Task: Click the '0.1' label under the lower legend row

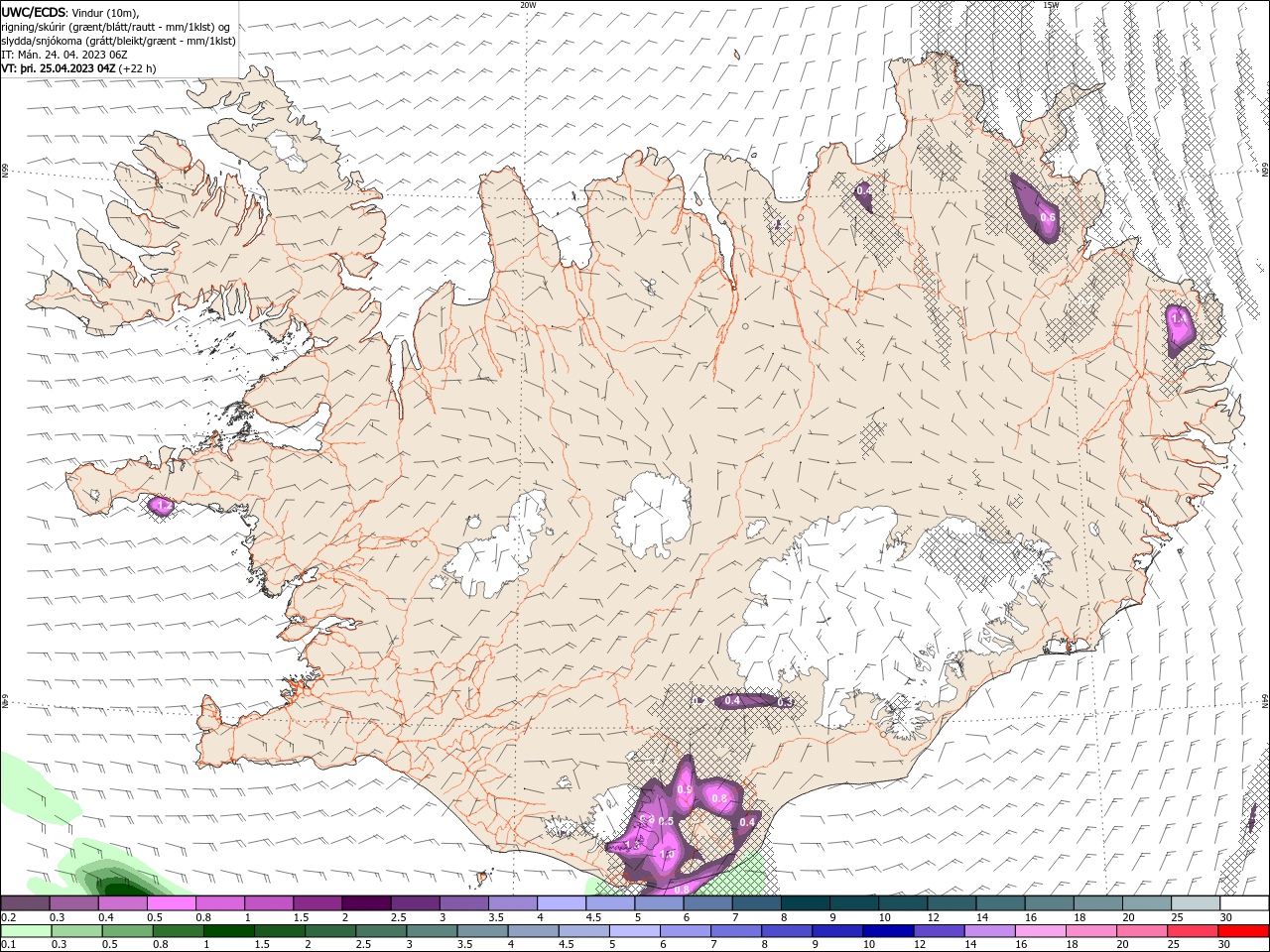Action: click(9, 945)
